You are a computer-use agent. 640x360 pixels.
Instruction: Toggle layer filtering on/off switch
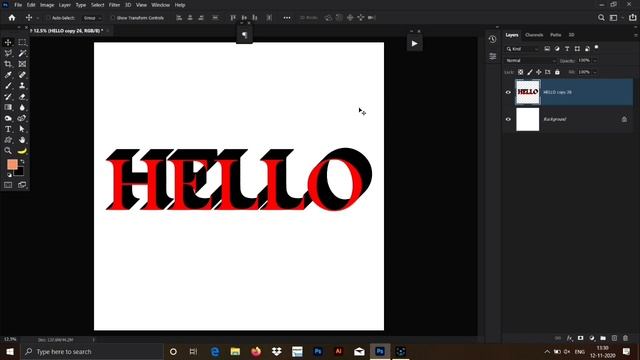coord(597,48)
